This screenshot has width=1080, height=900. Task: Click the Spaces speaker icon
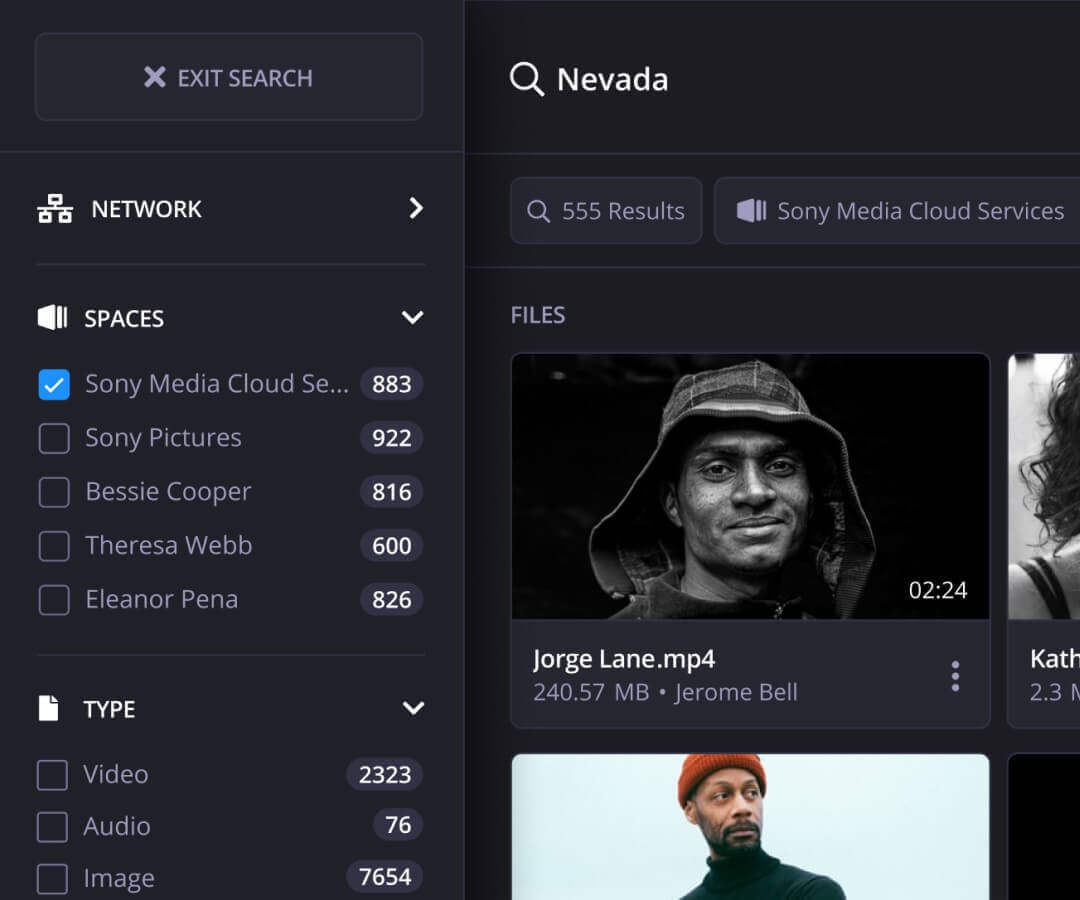pos(53,317)
